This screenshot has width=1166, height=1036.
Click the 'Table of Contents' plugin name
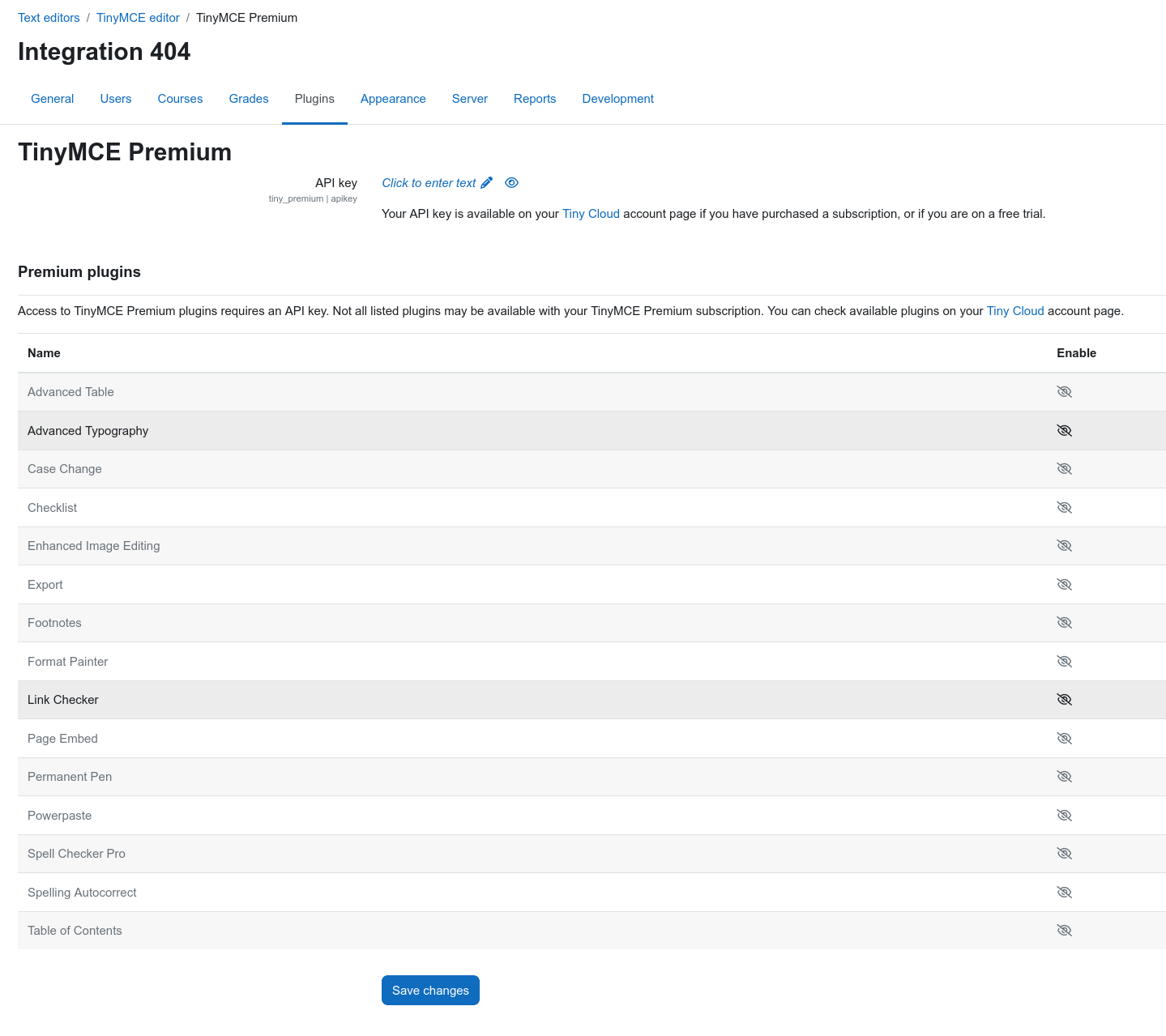click(75, 931)
